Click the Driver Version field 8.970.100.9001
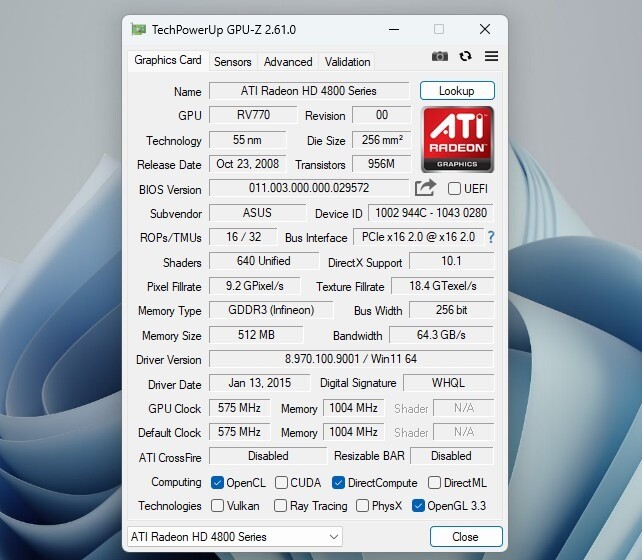Screen dimensions: 642x560 tap(351, 359)
